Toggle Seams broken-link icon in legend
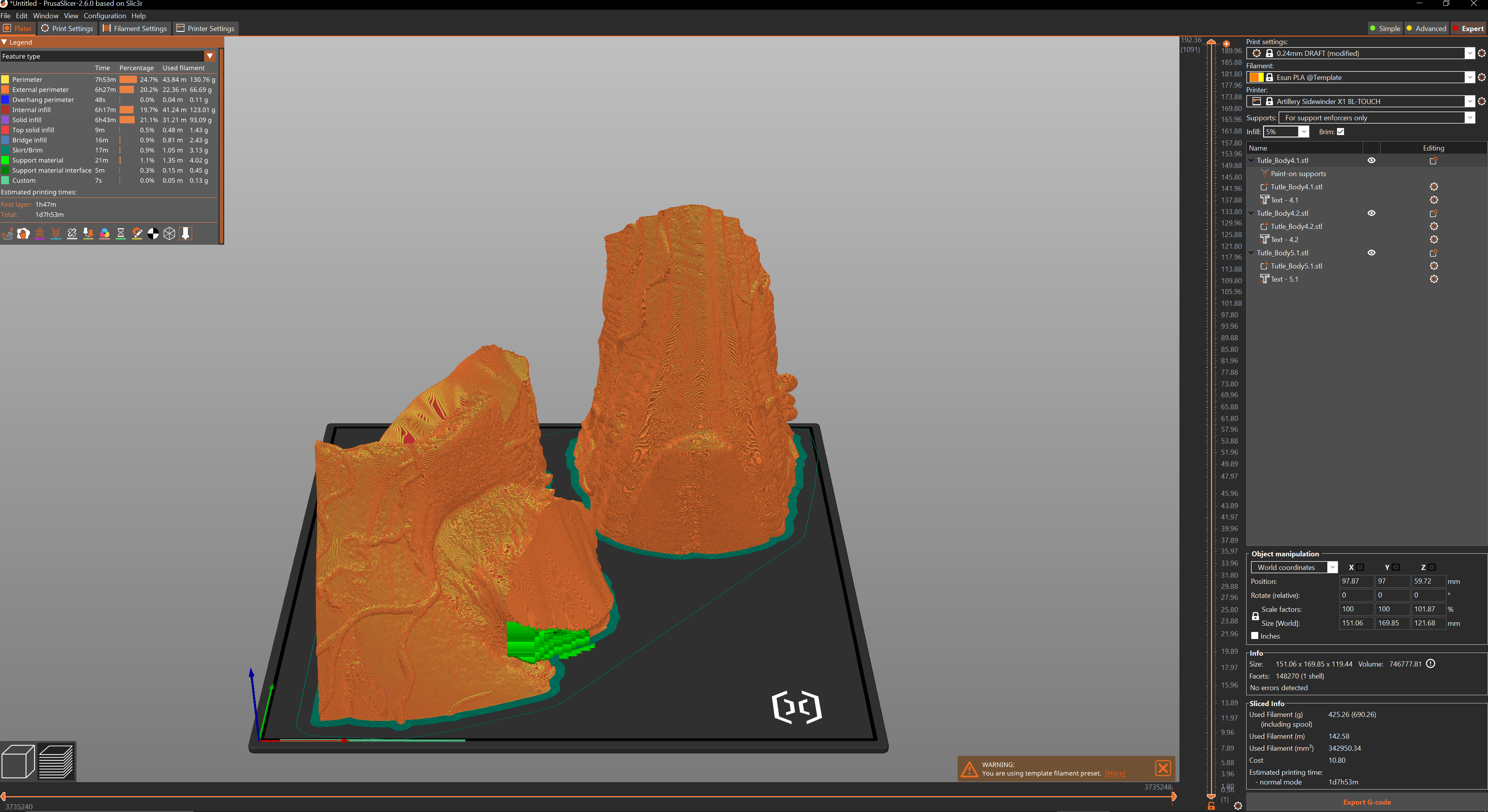The height and width of the screenshot is (812, 1488). pos(72,233)
